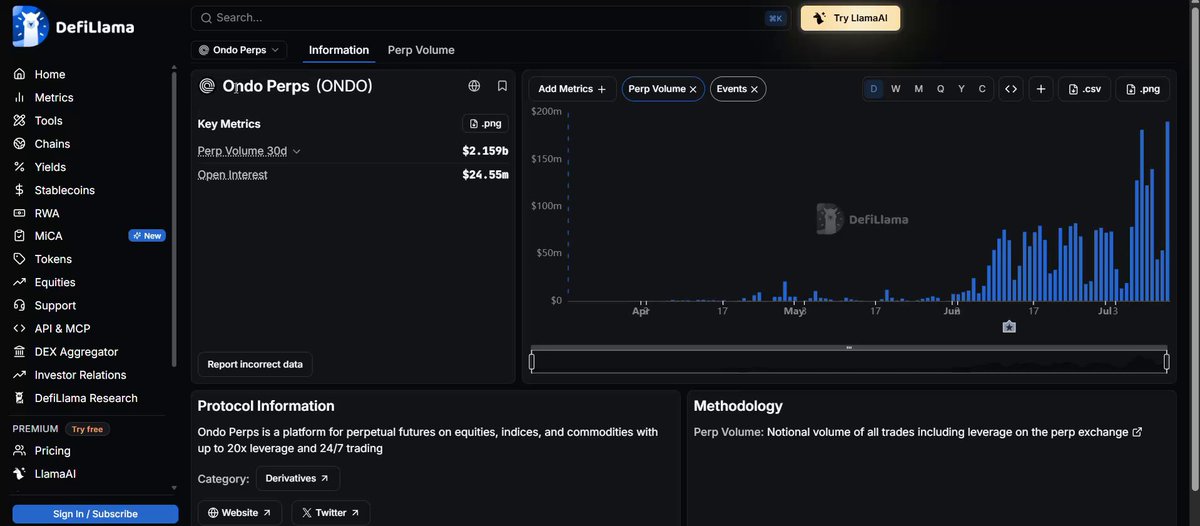
Task: Select Cumulative (C) chart mode
Action: click(x=982, y=89)
